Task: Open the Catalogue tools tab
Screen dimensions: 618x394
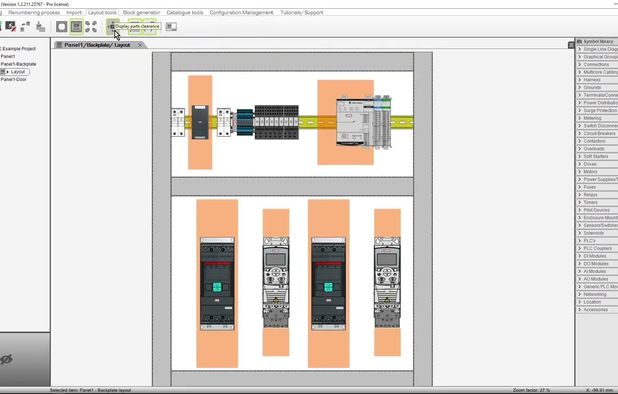Action: coord(185,13)
